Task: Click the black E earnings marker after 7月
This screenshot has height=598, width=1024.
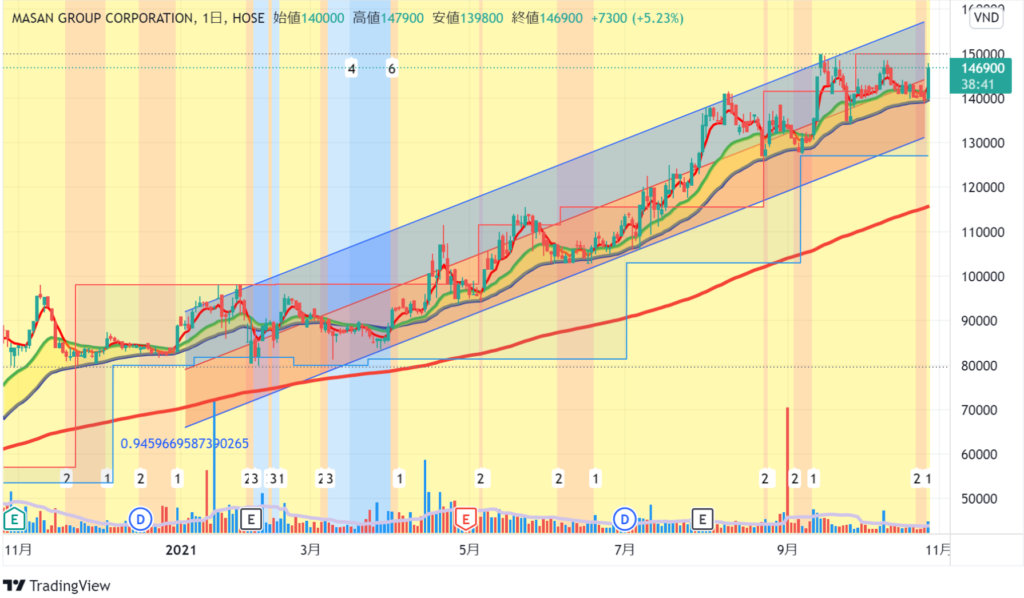Action: (x=702, y=520)
